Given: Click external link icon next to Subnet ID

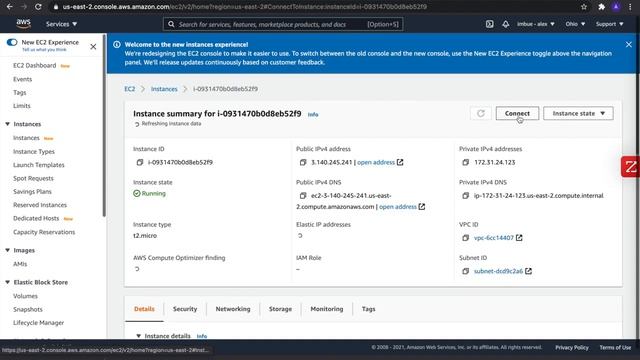Looking at the screenshot, I should (x=529, y=271).
